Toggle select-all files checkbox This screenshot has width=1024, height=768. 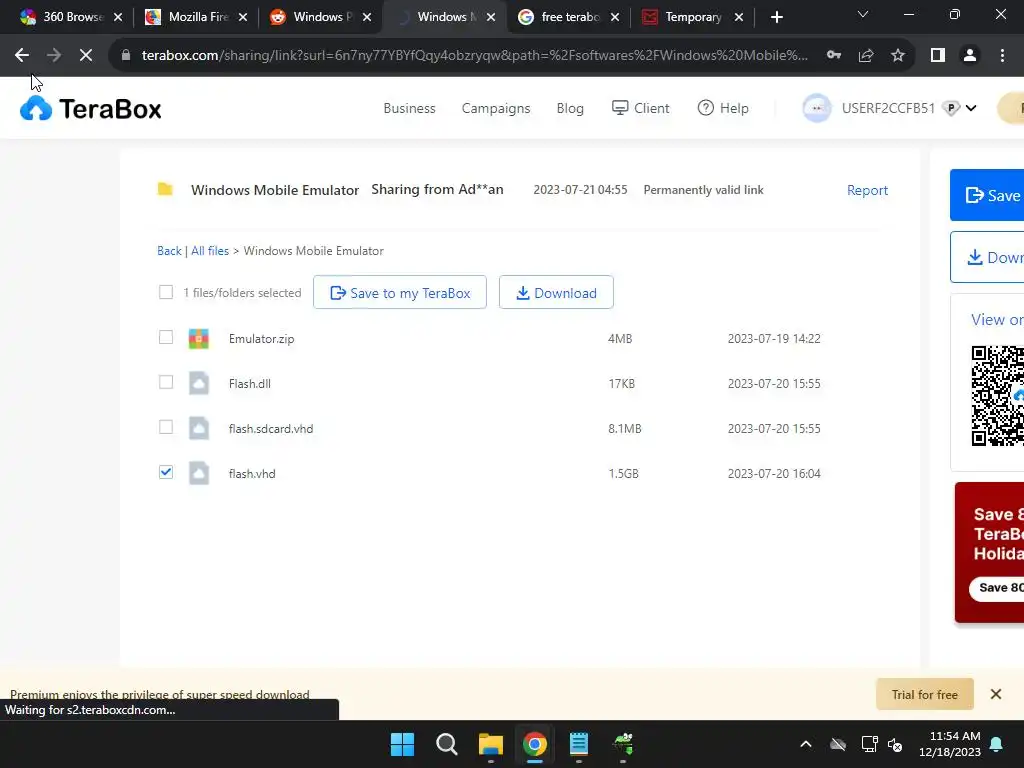166,292
